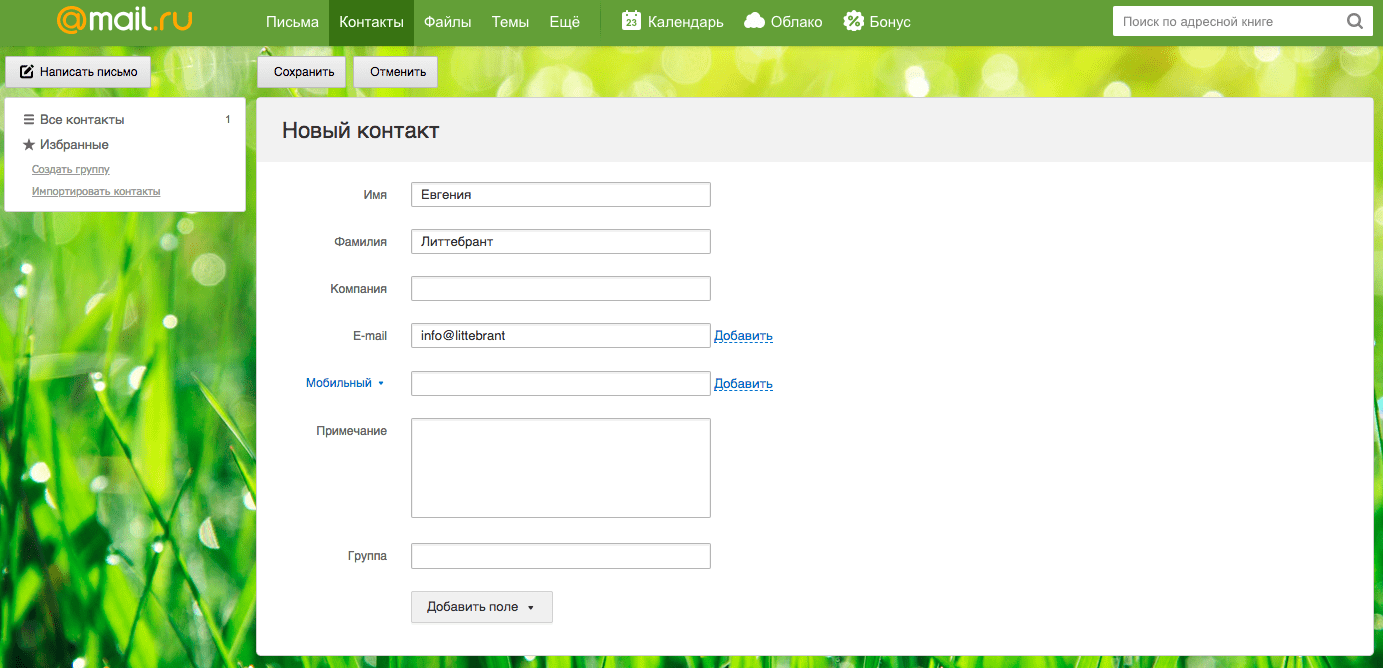Expand the Мобильный phone type dropdown
The height and width of the screenshot is (668, 1383).
(x=344, y=383)
